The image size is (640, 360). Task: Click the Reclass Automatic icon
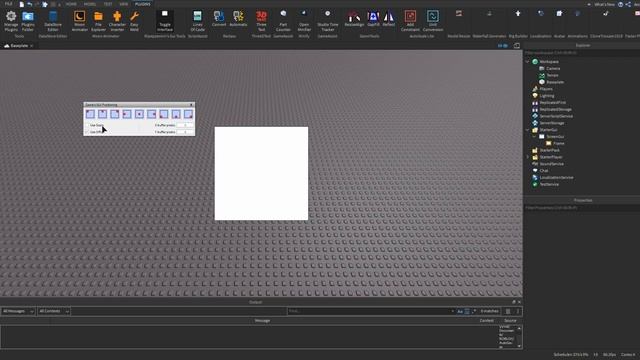238,19
